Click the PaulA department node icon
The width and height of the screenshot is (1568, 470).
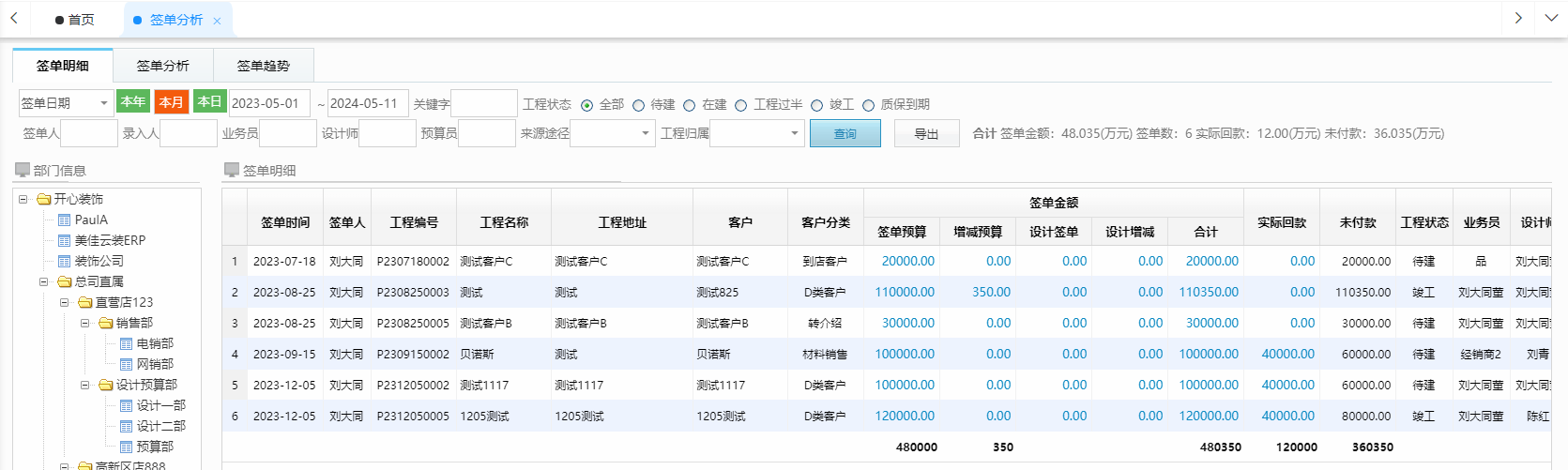(65, 220)
